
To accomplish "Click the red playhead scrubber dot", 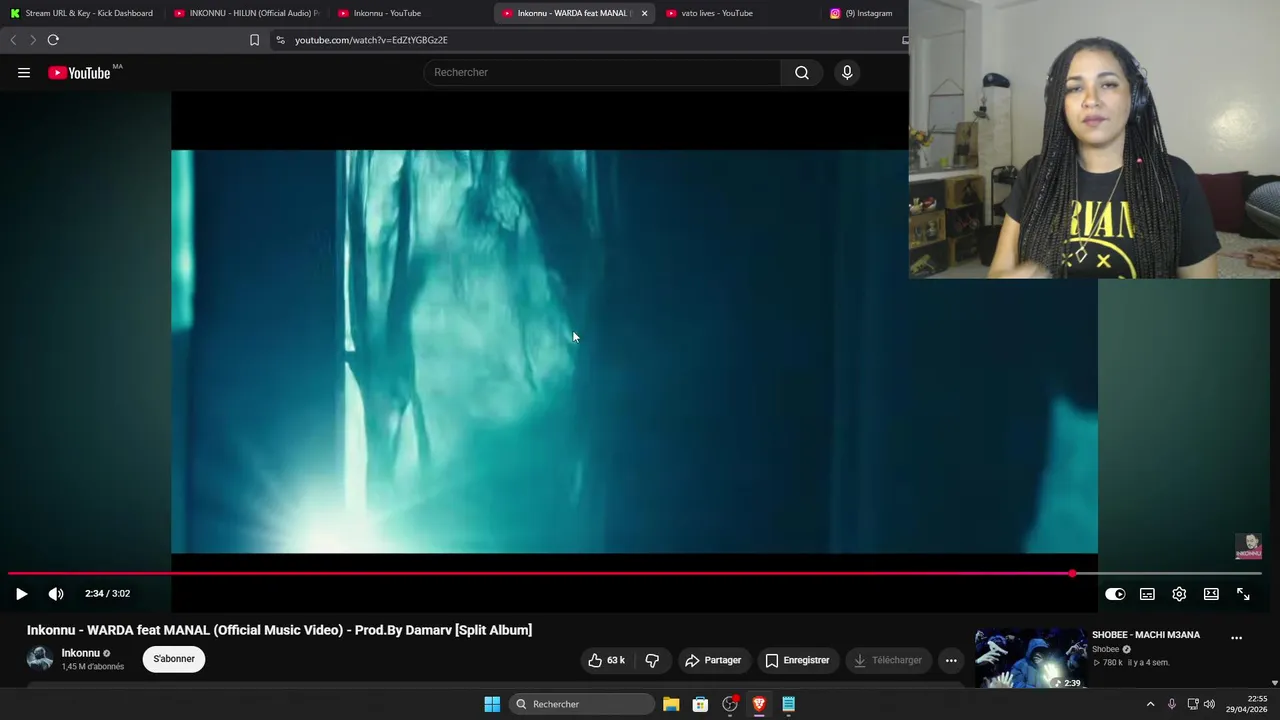I will point(1072,574).
